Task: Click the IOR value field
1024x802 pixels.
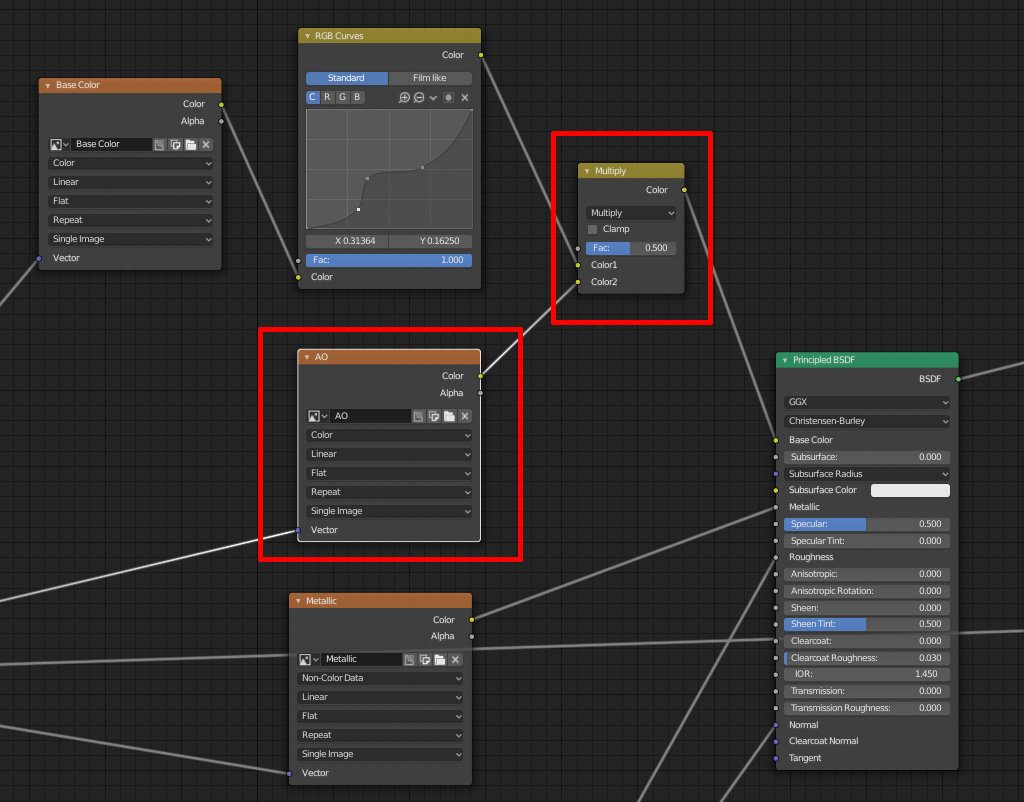Action: click(867, 674)
